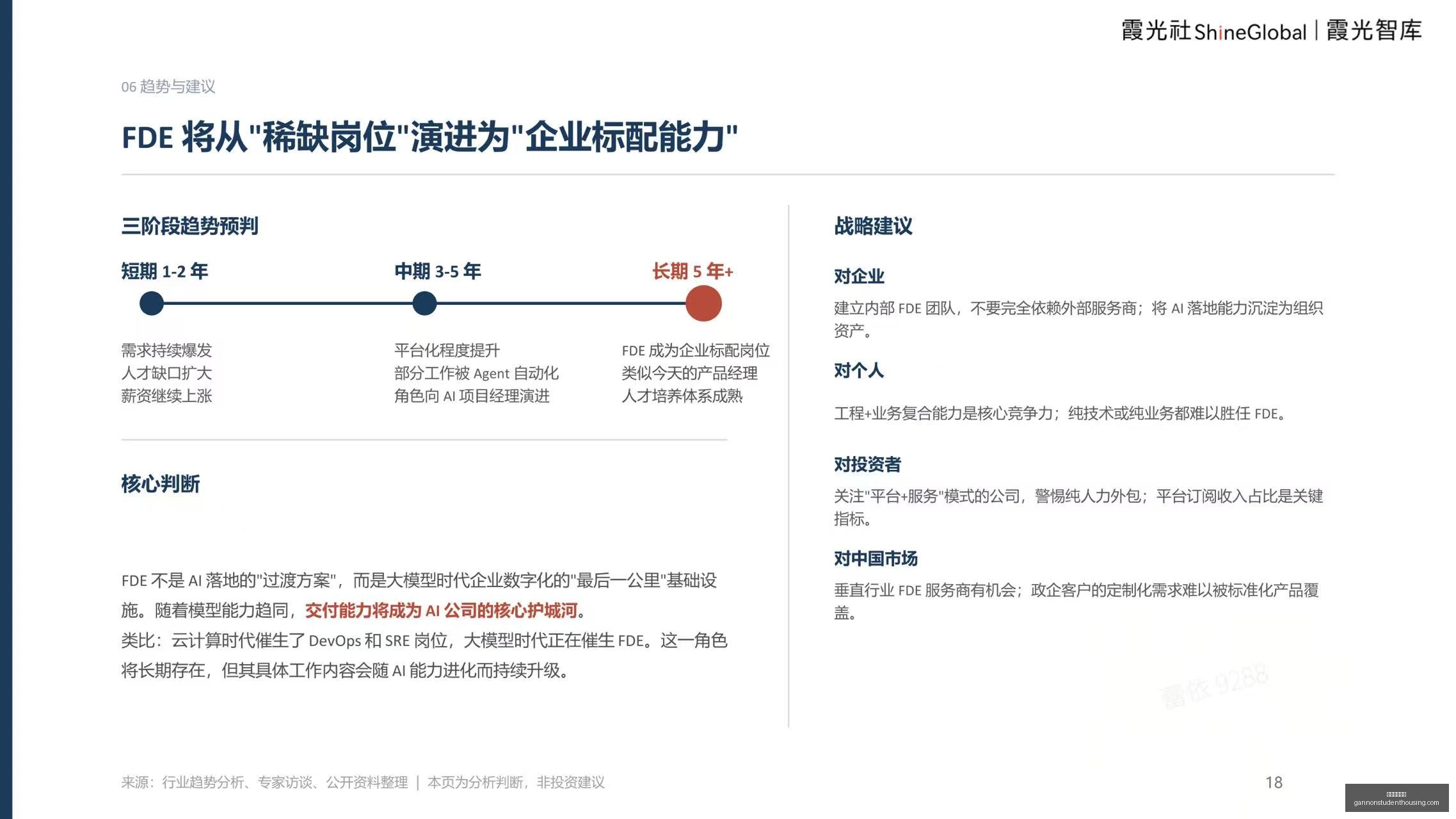The image size is (1456, 819).
Task: Click the mid-term 3-5 年 timeline dot
Action: click(424, 303)
